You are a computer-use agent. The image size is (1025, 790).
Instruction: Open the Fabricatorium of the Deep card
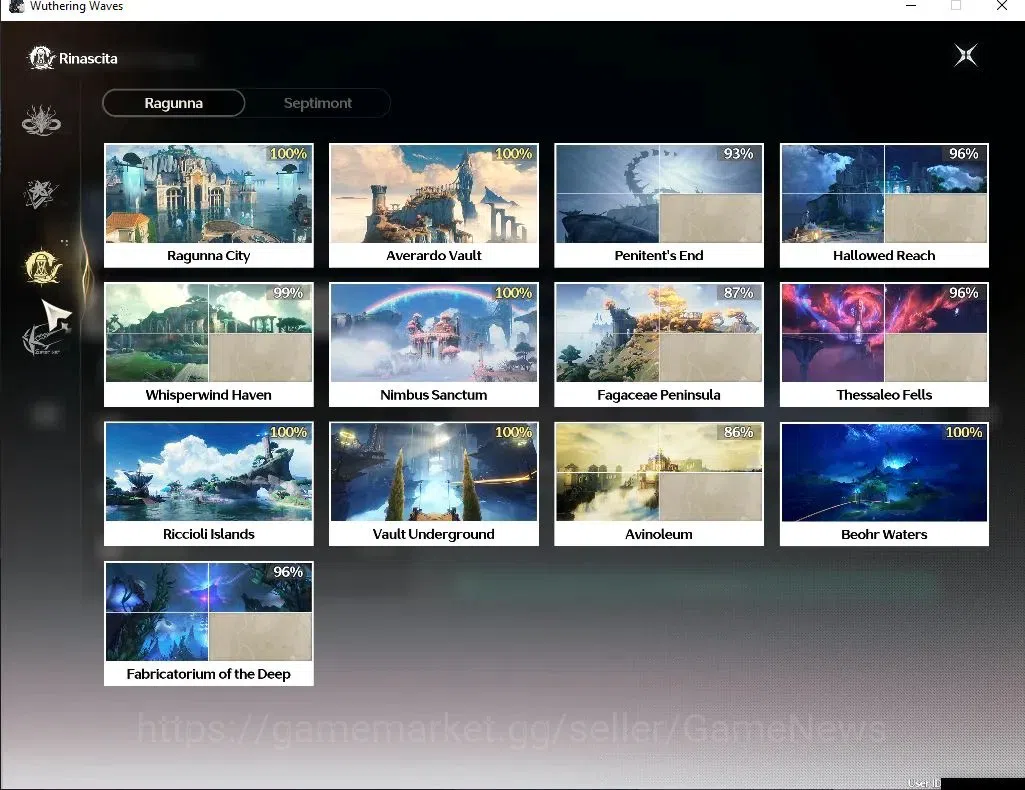(209, 623)
